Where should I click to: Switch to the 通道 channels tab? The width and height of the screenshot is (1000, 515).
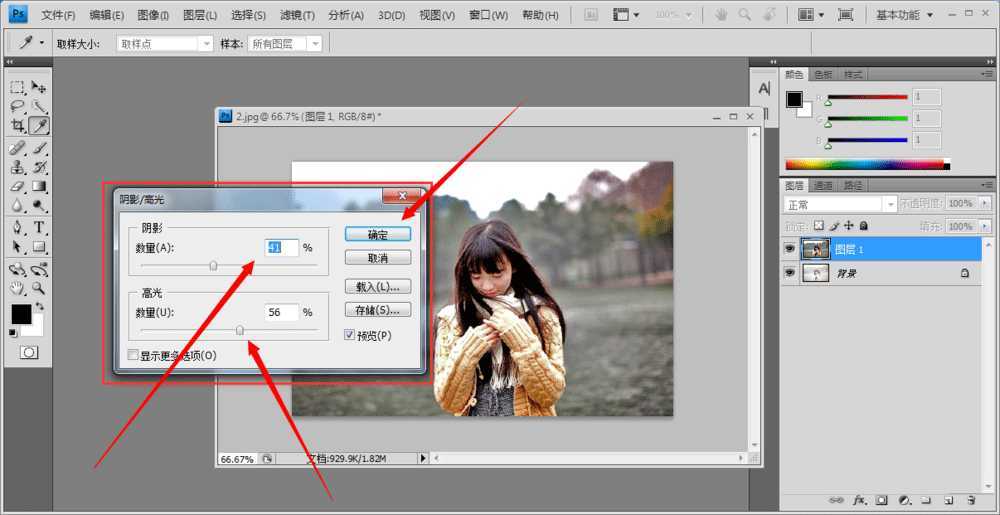[x=823, y=185]
